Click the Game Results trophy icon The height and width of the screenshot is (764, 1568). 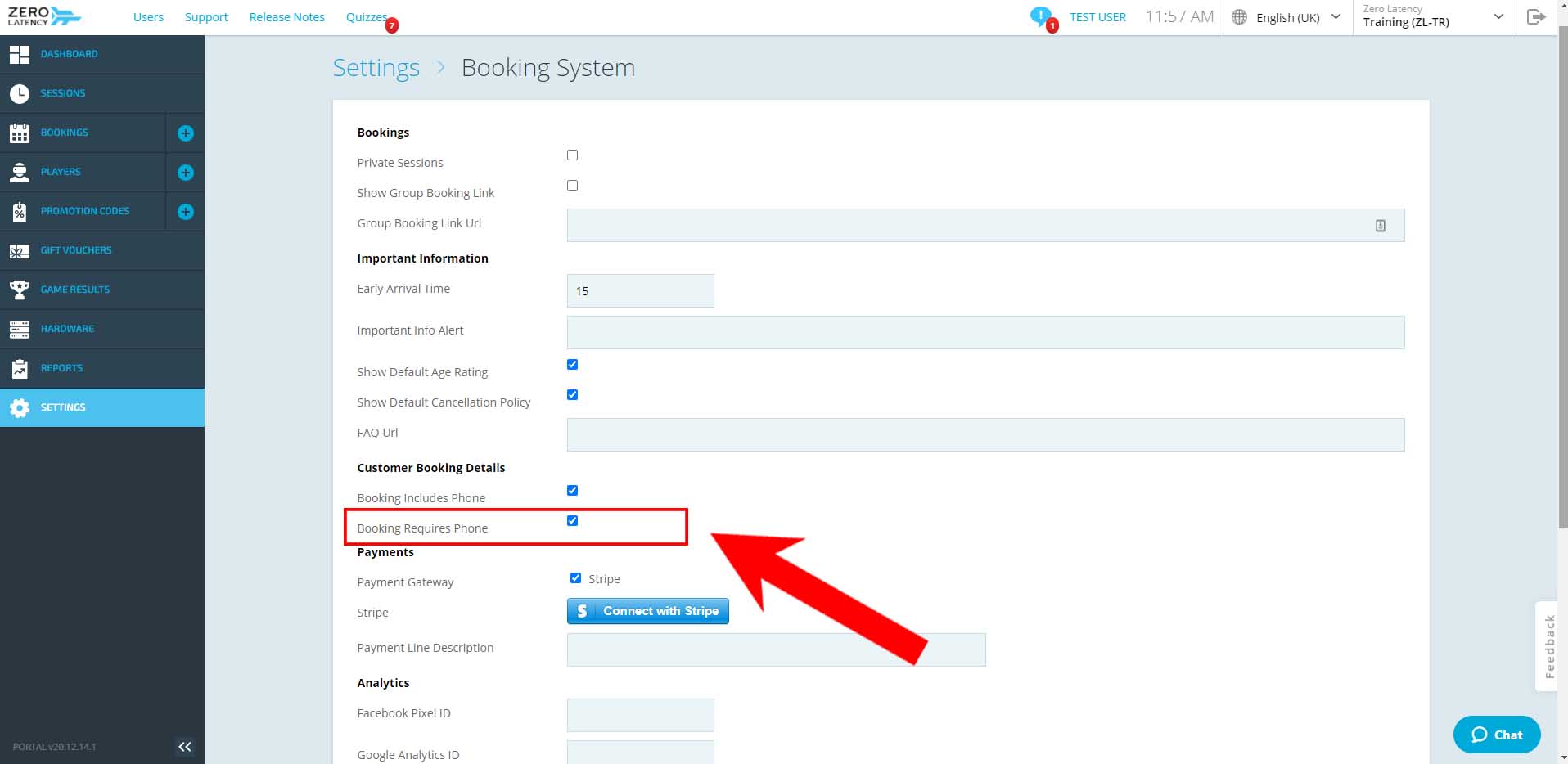click(x=20, y=290)
